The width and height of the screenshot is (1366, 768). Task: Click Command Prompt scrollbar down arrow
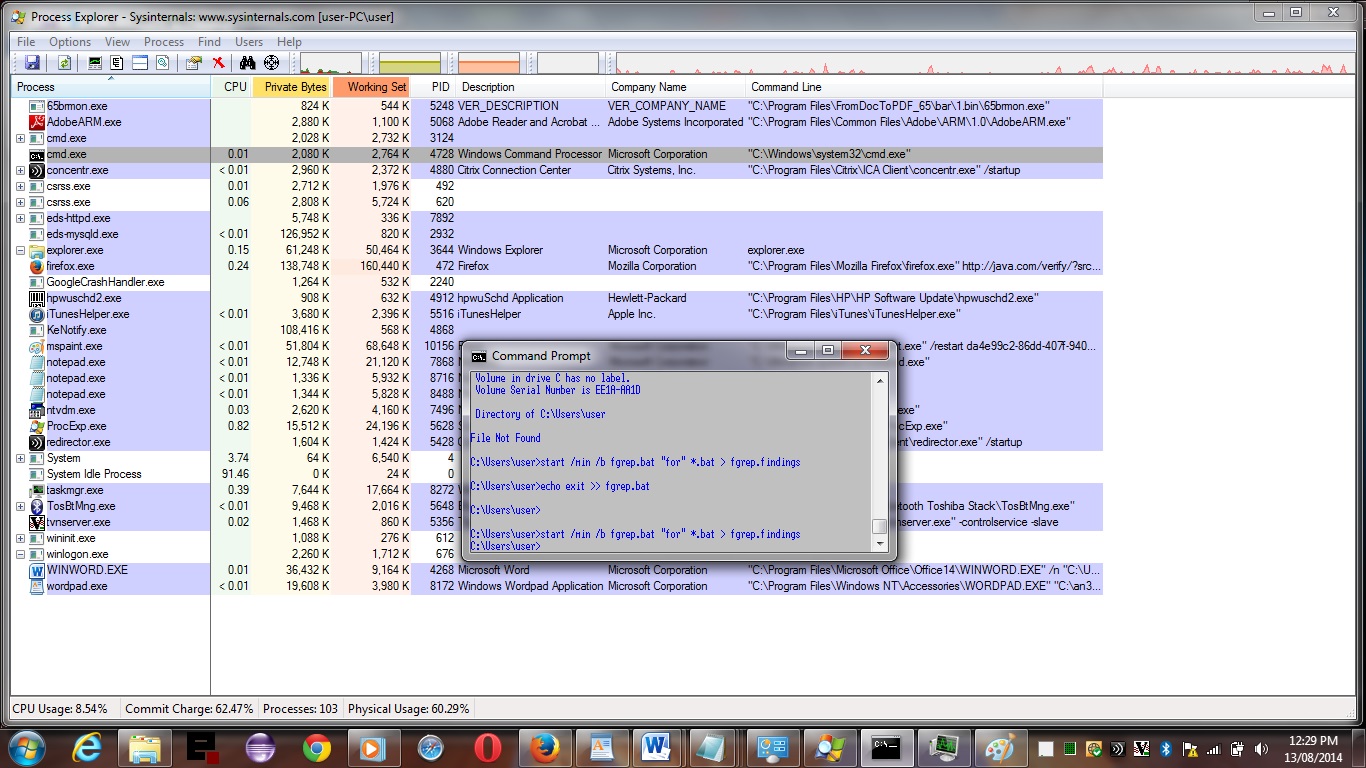879,544
